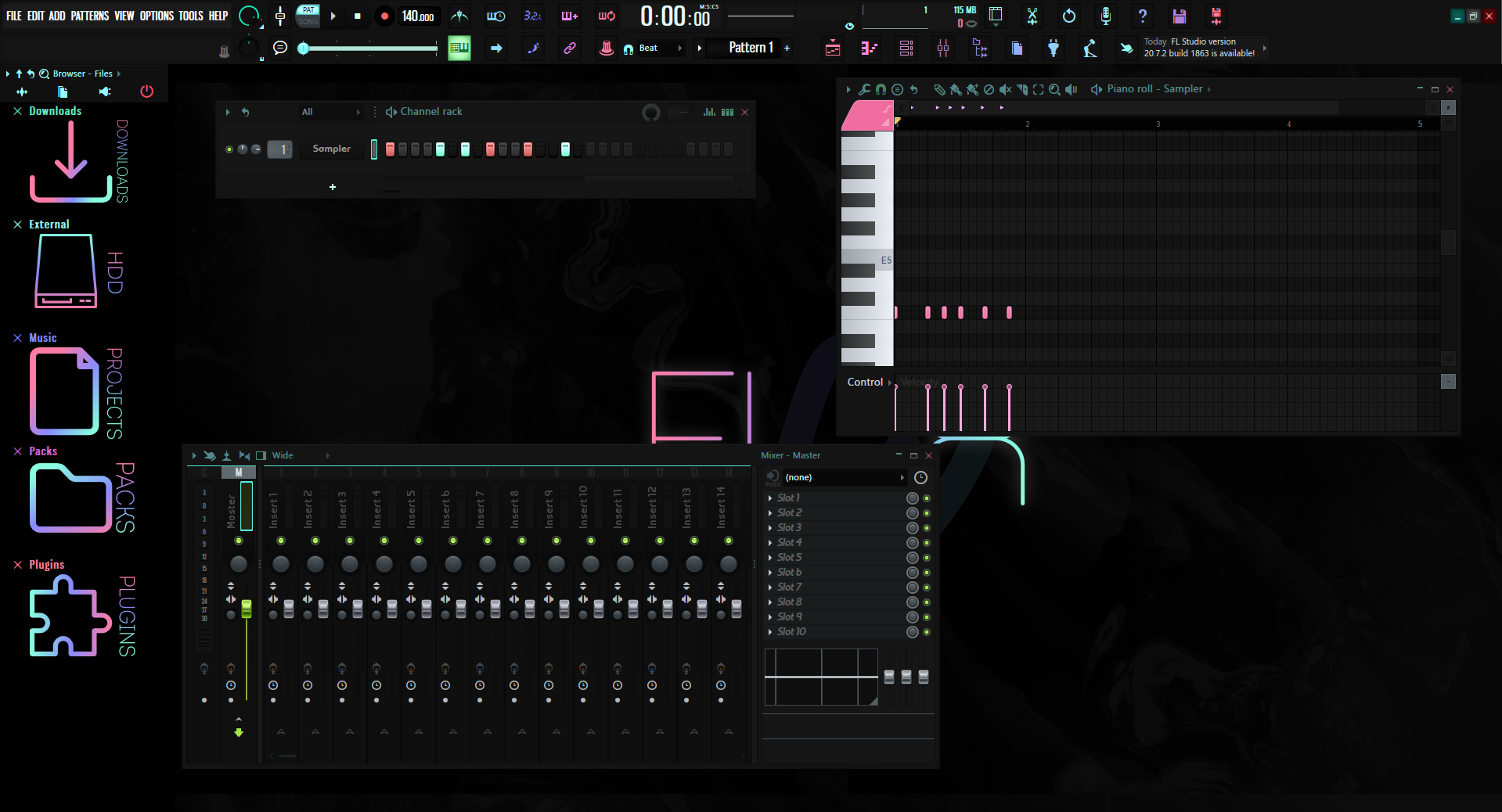Open the Playlist window from toolbar

click(833, 49)
